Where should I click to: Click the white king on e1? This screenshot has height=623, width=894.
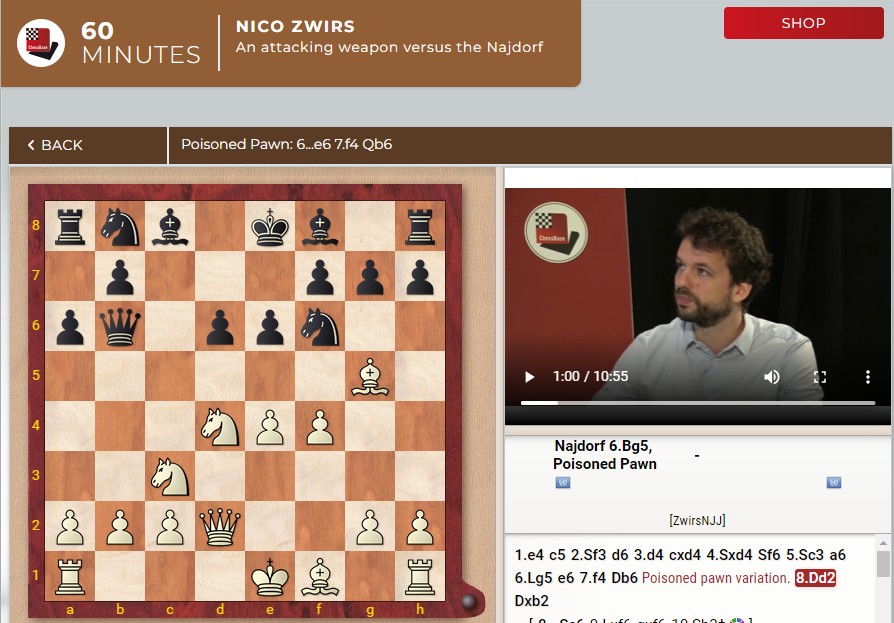270,576
